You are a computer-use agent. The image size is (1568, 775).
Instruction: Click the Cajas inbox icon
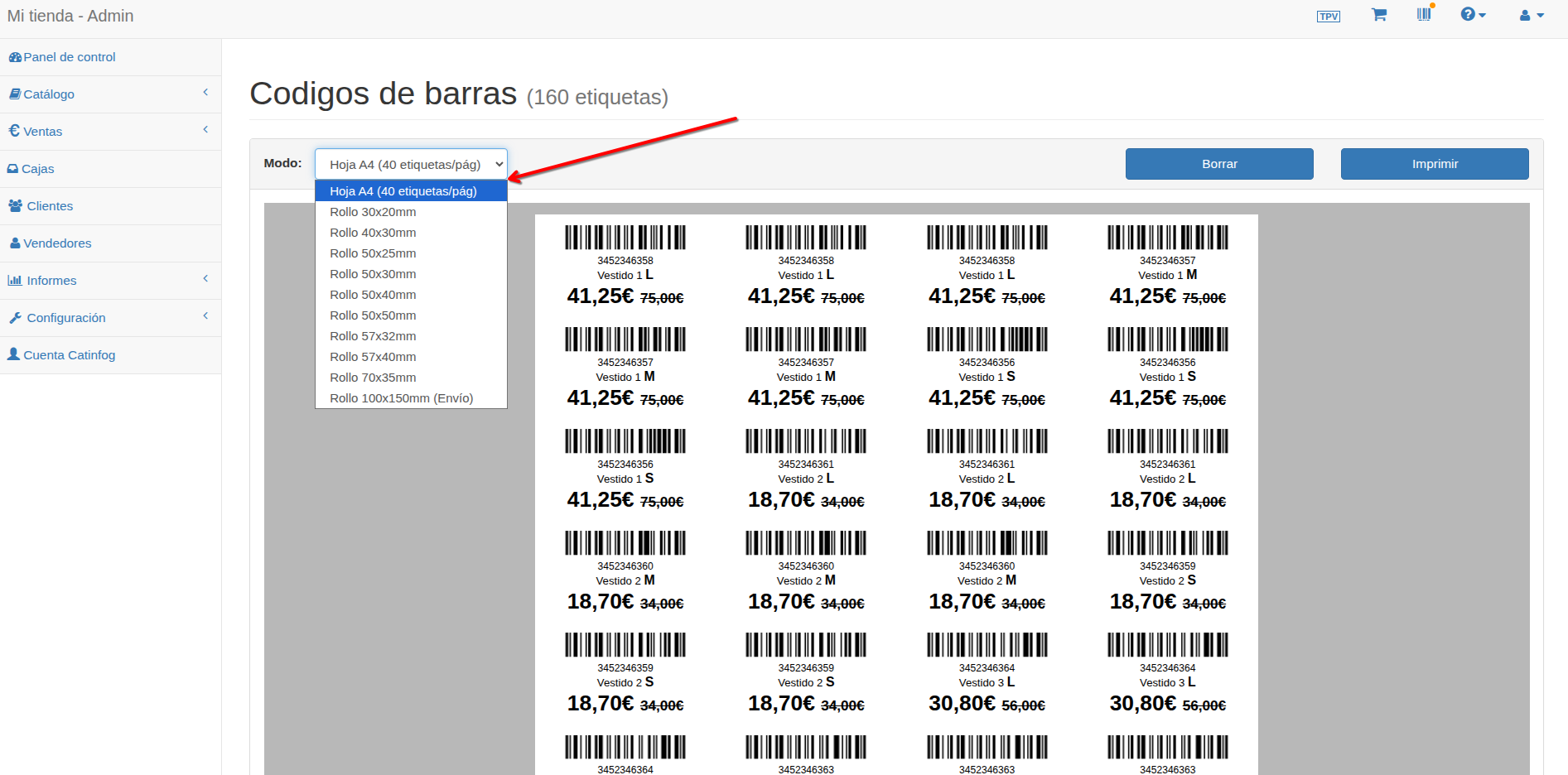(13, 169)
